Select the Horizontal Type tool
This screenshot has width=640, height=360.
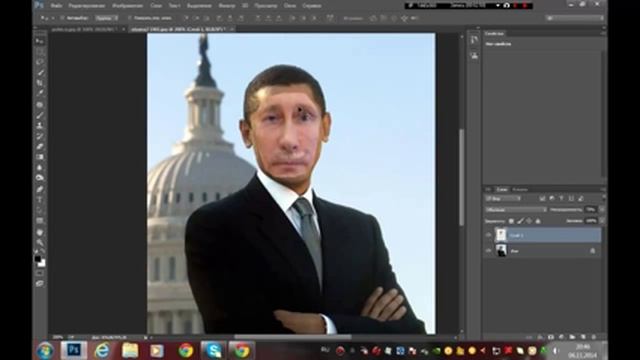click(x=40, y=200)
